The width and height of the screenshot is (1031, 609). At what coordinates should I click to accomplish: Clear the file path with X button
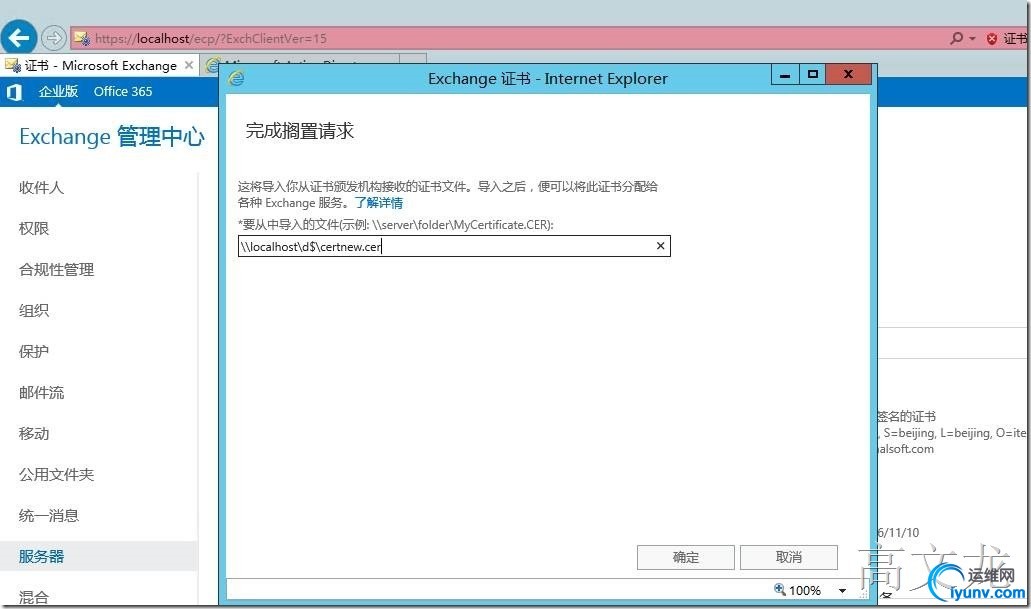coord(660,246)
